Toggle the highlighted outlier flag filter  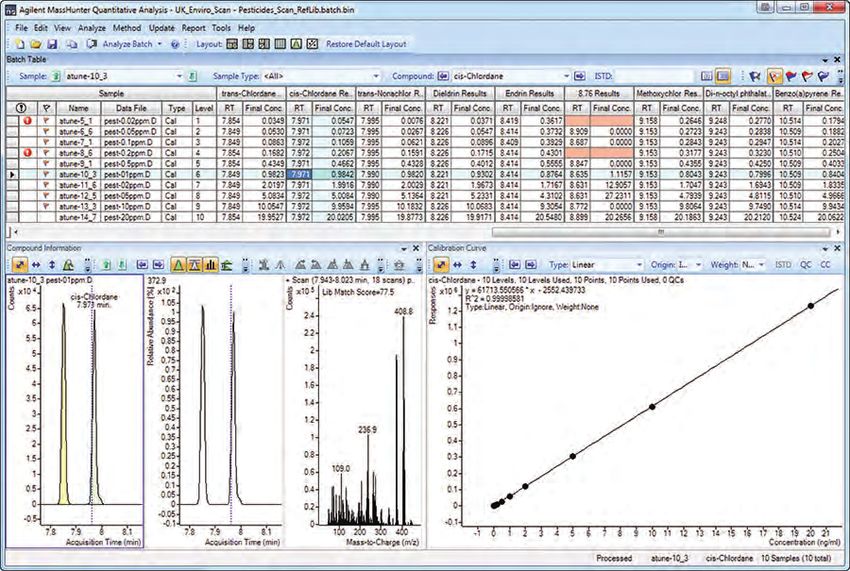(775, 76)
